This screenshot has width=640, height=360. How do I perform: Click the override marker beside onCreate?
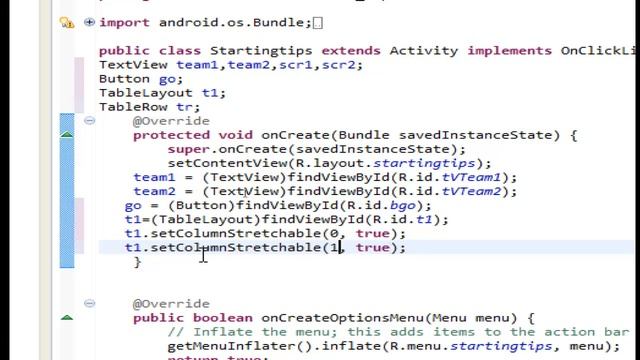pos(67,135)
